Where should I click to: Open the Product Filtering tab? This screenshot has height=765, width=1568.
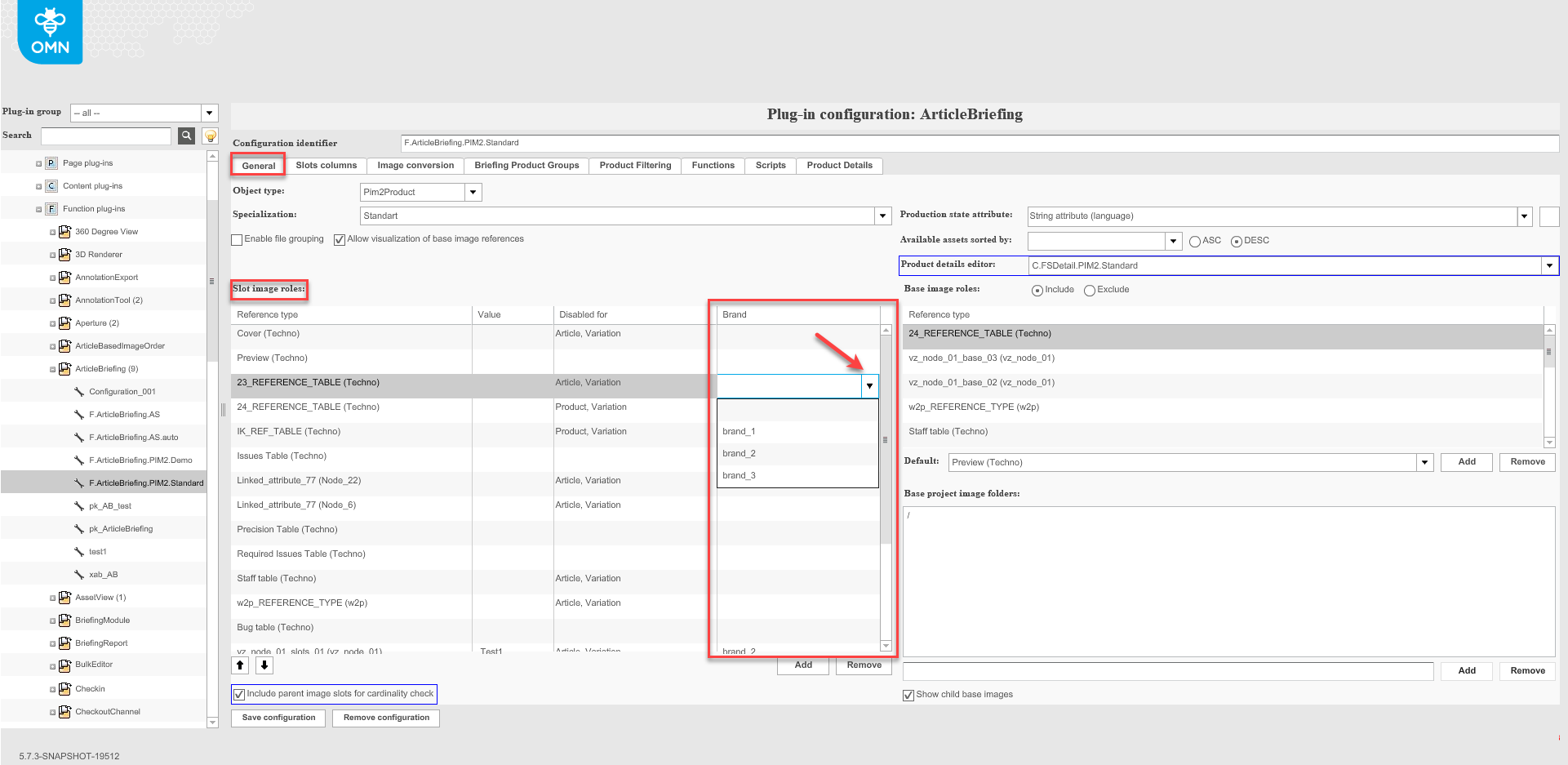click(x=635, y=166)
